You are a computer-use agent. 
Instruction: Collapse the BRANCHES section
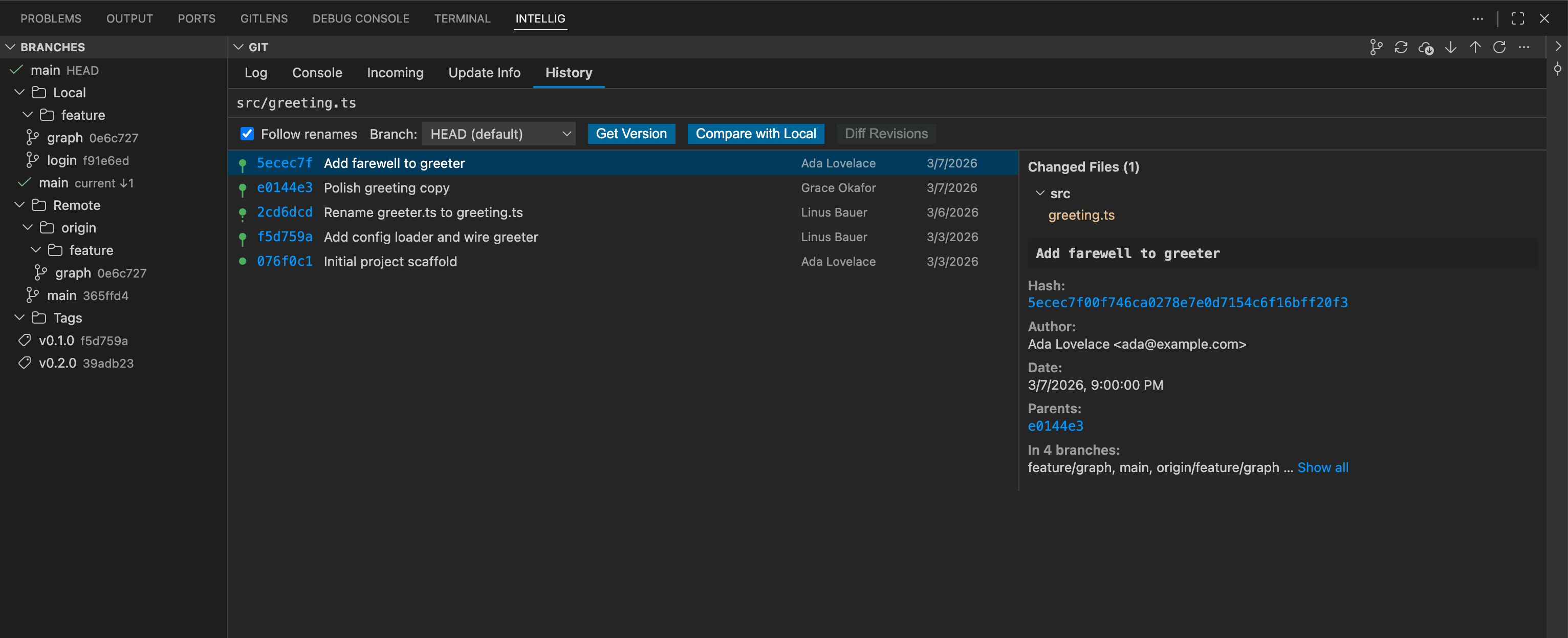(x=10, y=47)
